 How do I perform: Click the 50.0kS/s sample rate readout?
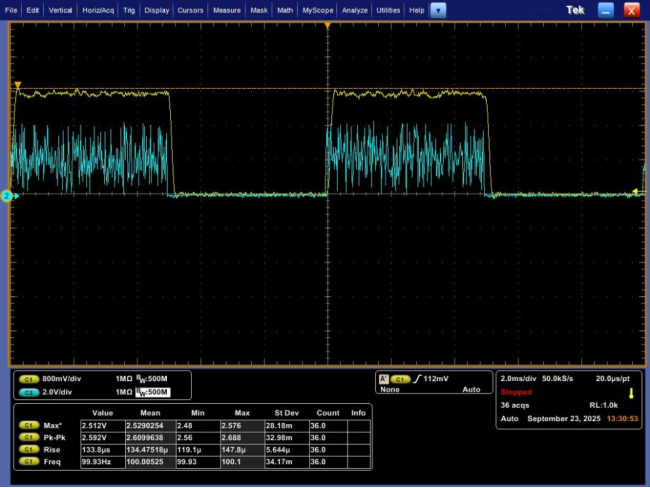click(x=558, y=379)
